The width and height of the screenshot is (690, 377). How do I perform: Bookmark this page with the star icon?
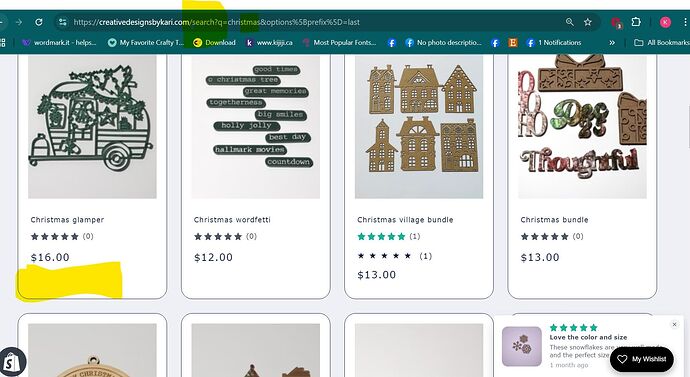588,22
